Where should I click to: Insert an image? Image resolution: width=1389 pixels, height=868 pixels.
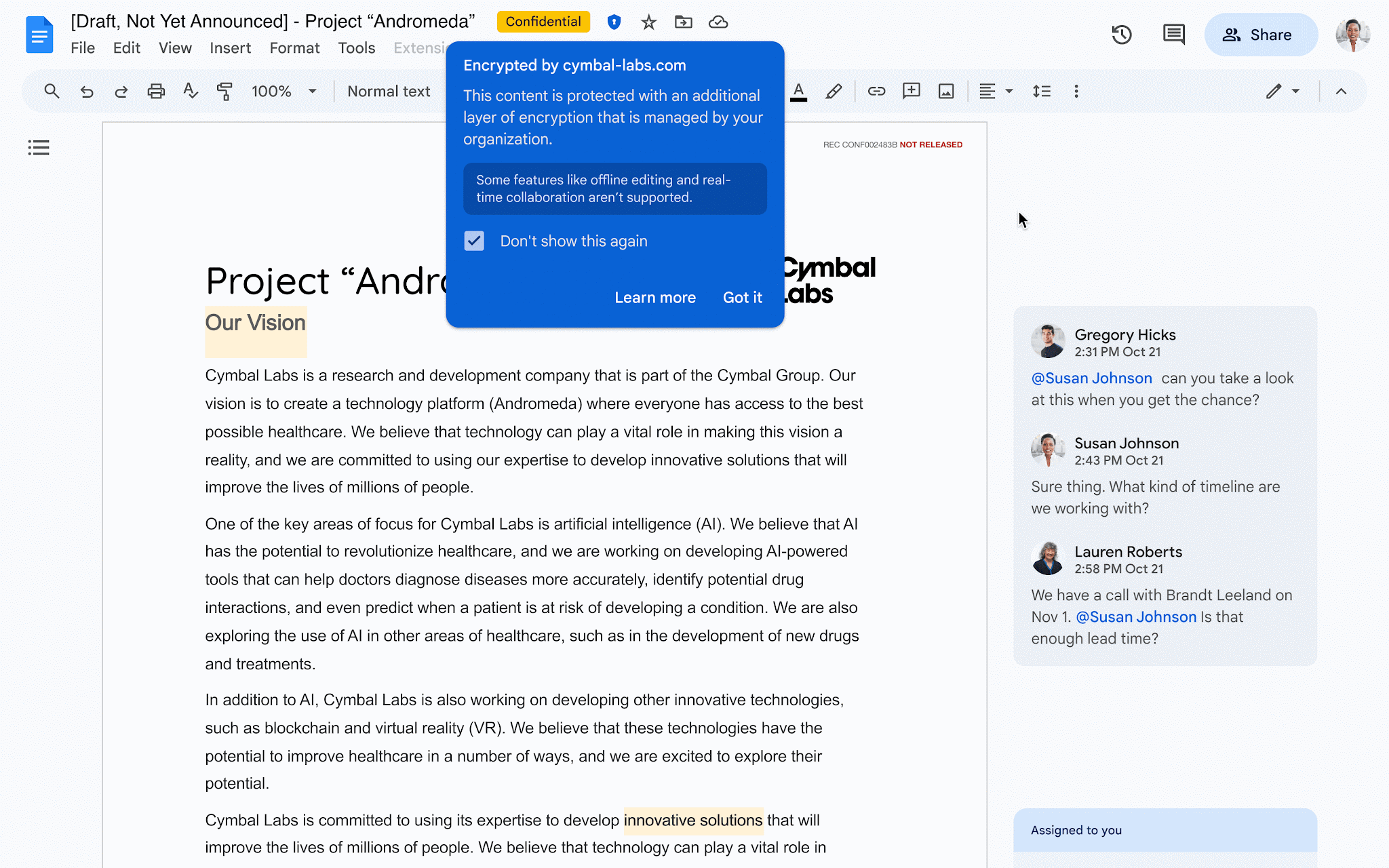pyautogui.click(x=945, y=91)
